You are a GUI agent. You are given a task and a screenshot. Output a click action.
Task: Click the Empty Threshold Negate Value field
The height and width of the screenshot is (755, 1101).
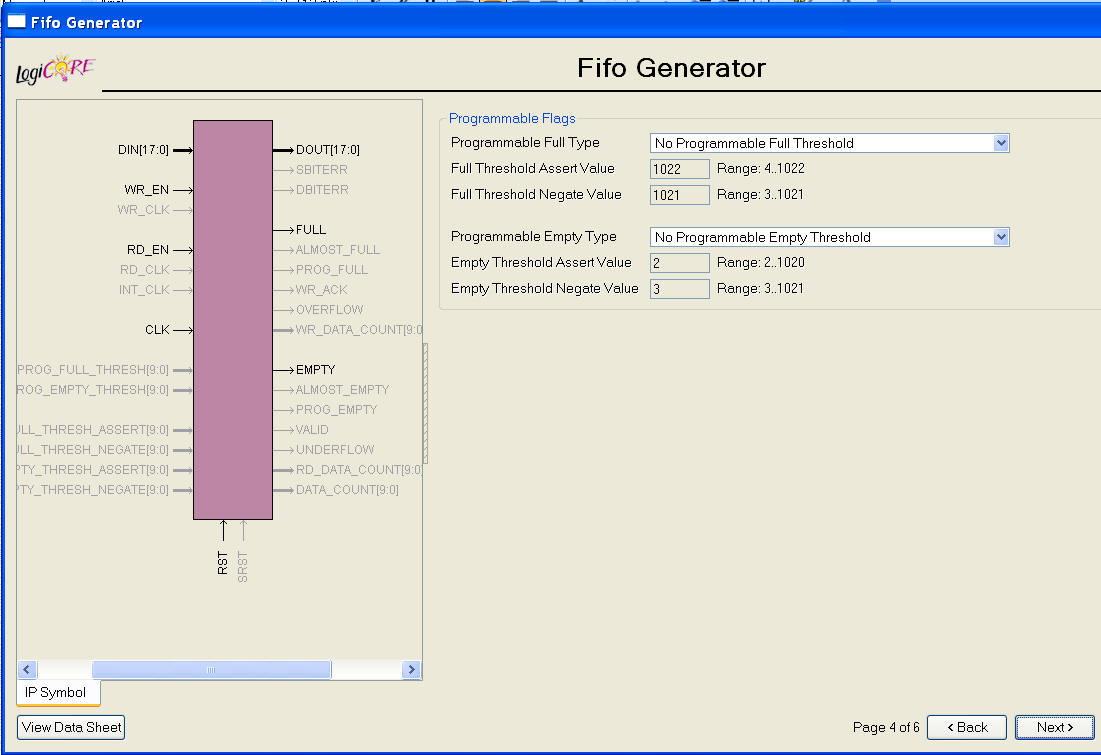coord(679,289)
